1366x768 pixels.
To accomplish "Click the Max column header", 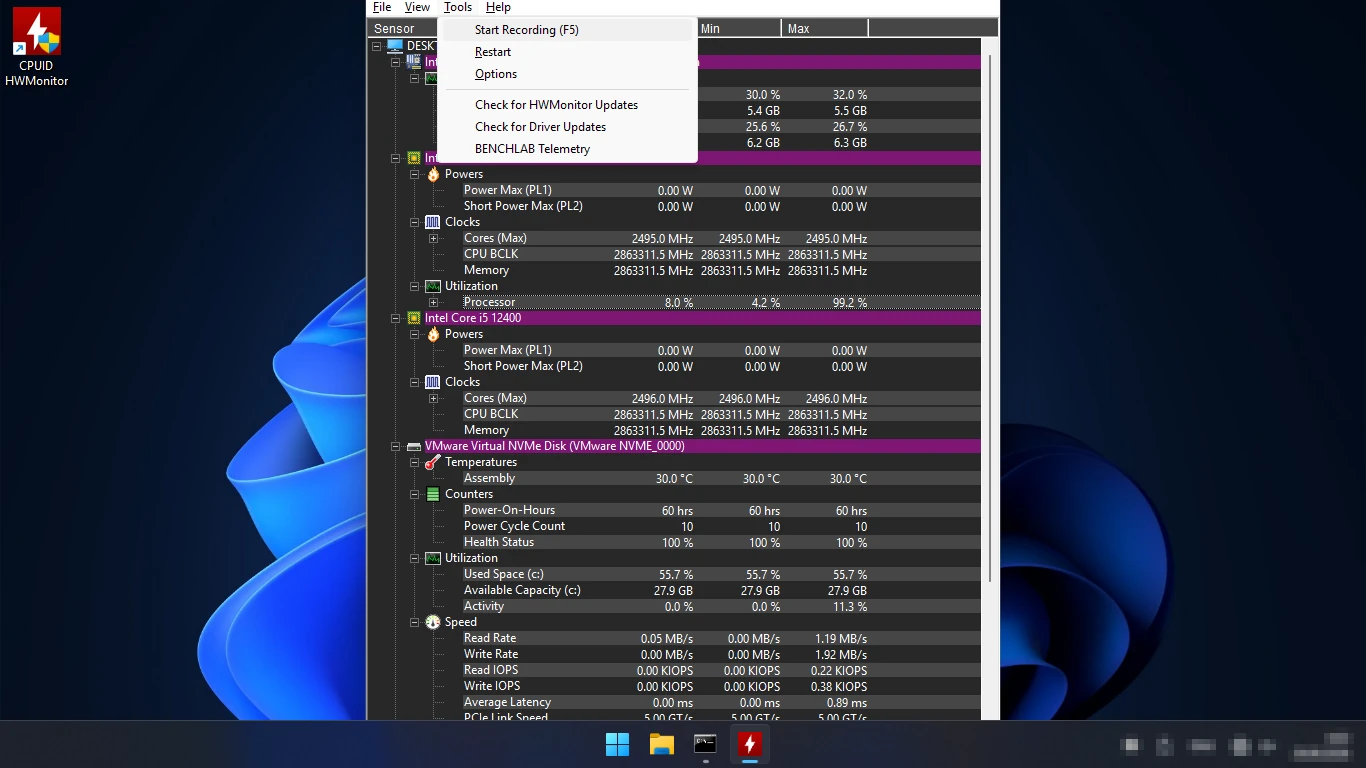I will coord(825,29).
